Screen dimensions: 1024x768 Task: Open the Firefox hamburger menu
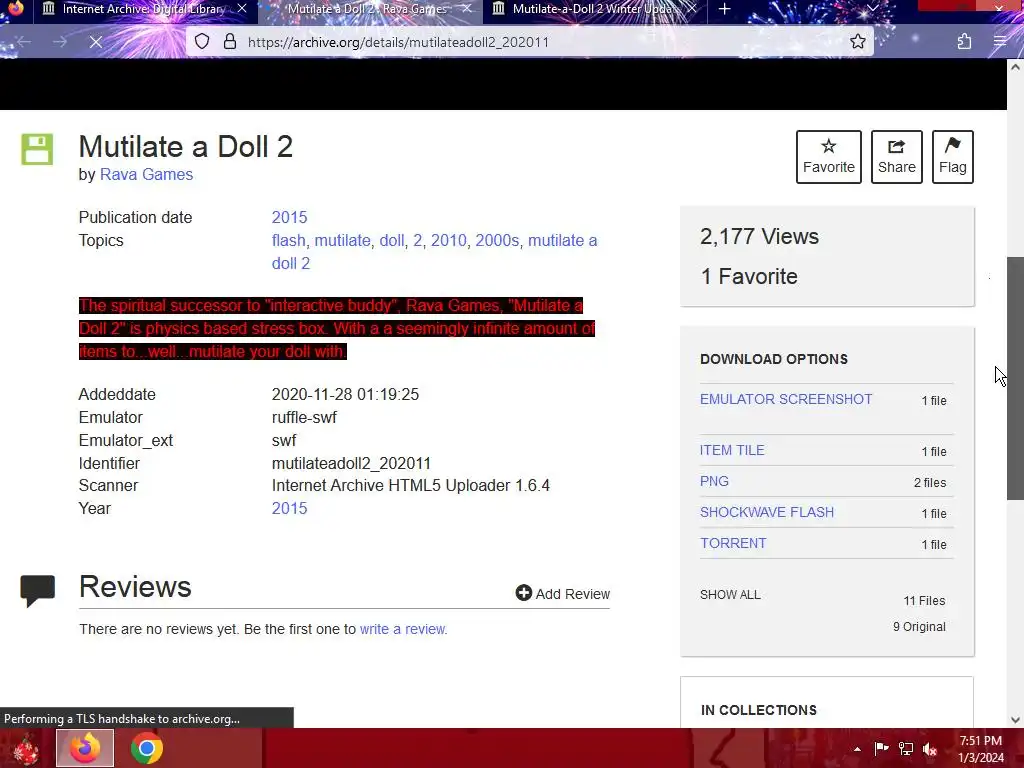click(1000, 42)
